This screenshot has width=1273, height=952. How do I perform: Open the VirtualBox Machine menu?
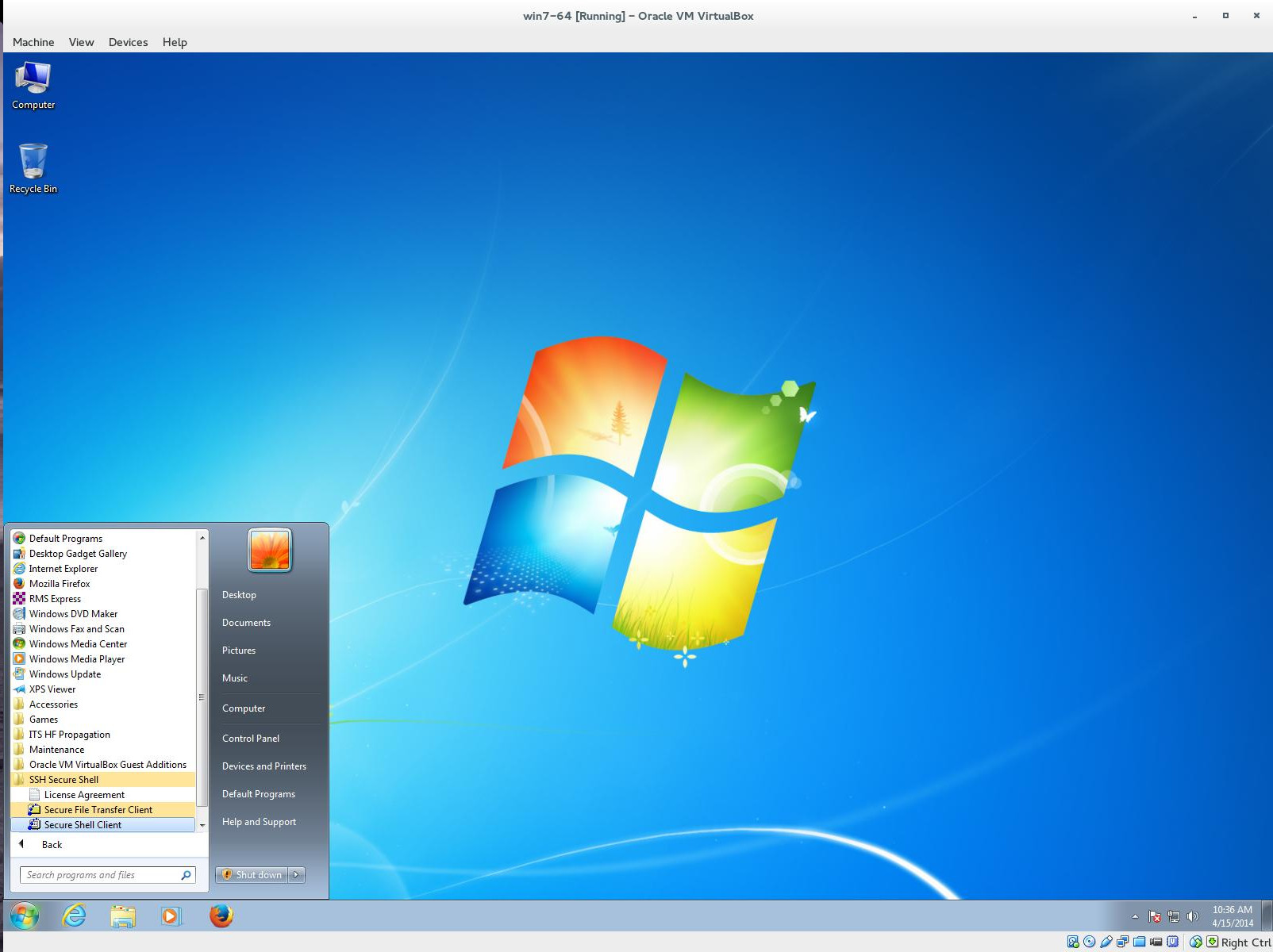33,42
